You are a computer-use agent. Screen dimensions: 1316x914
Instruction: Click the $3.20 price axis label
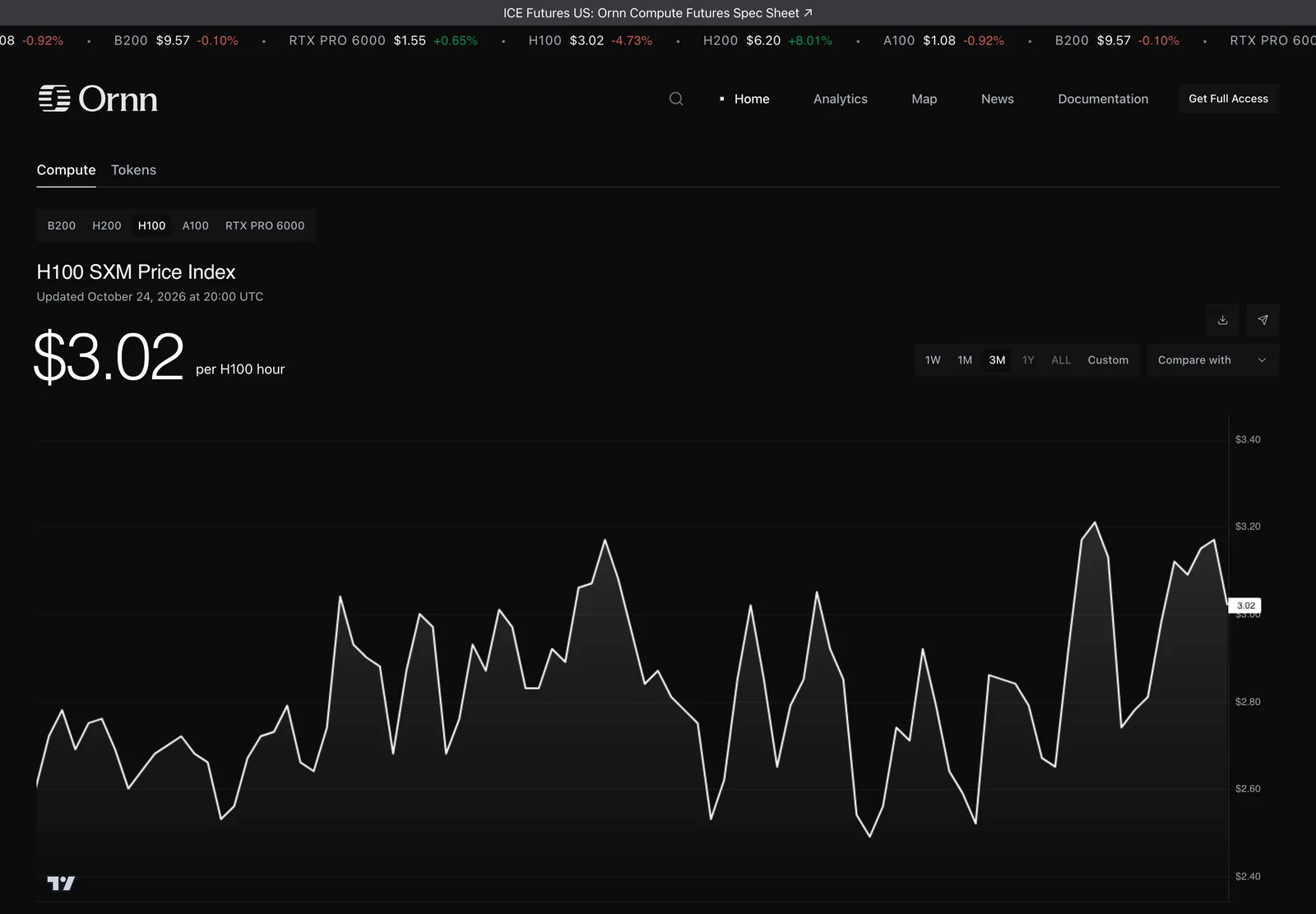pyautogui.click(x=1248, y=527)
